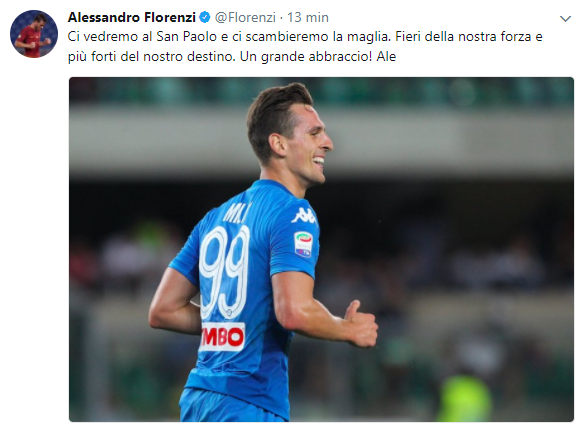Expand the tweet options chevron

(565, 18)
